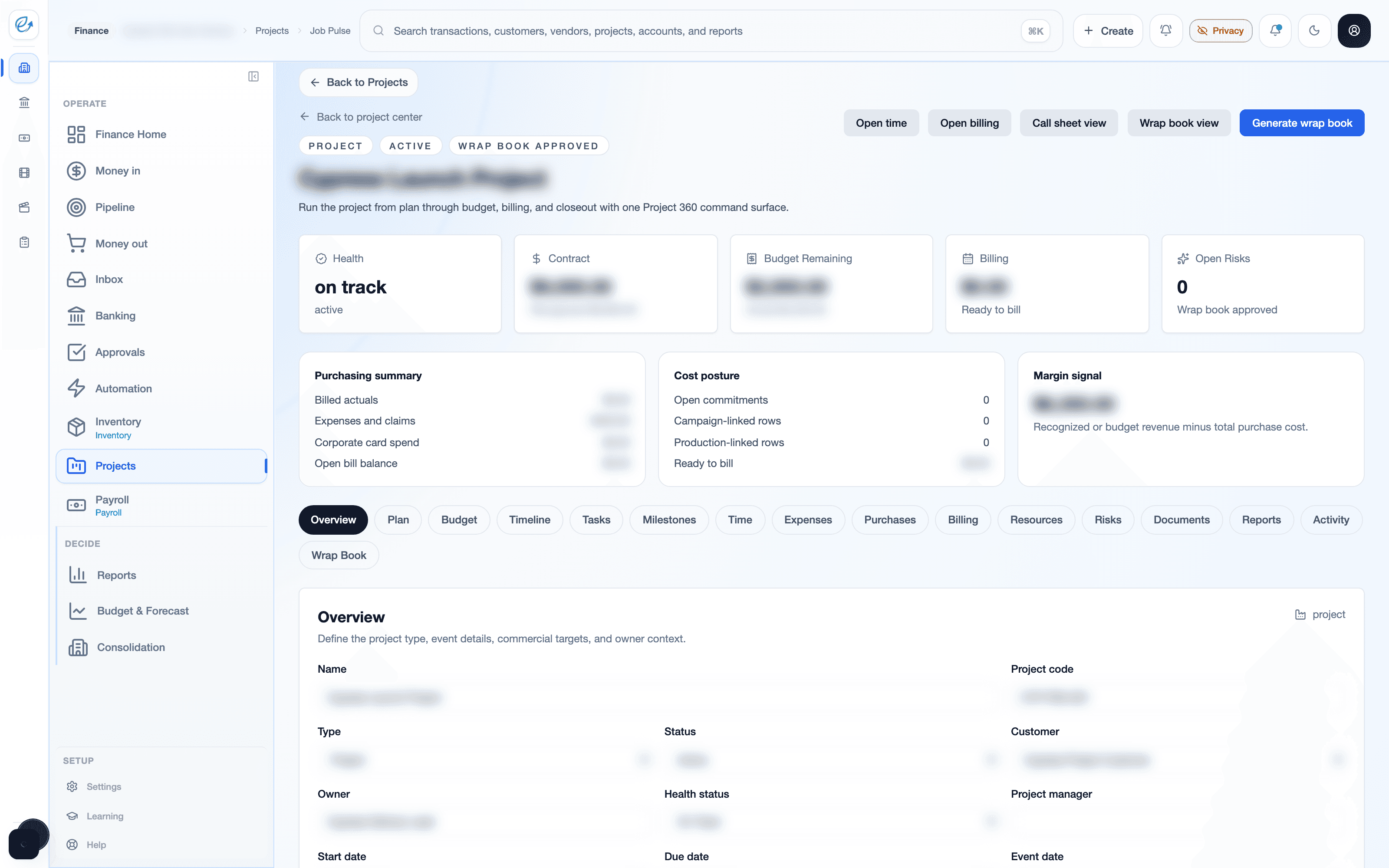The image size is (1389, 868).
Task: Open Budget & Forecast
Action: point(161,611)
